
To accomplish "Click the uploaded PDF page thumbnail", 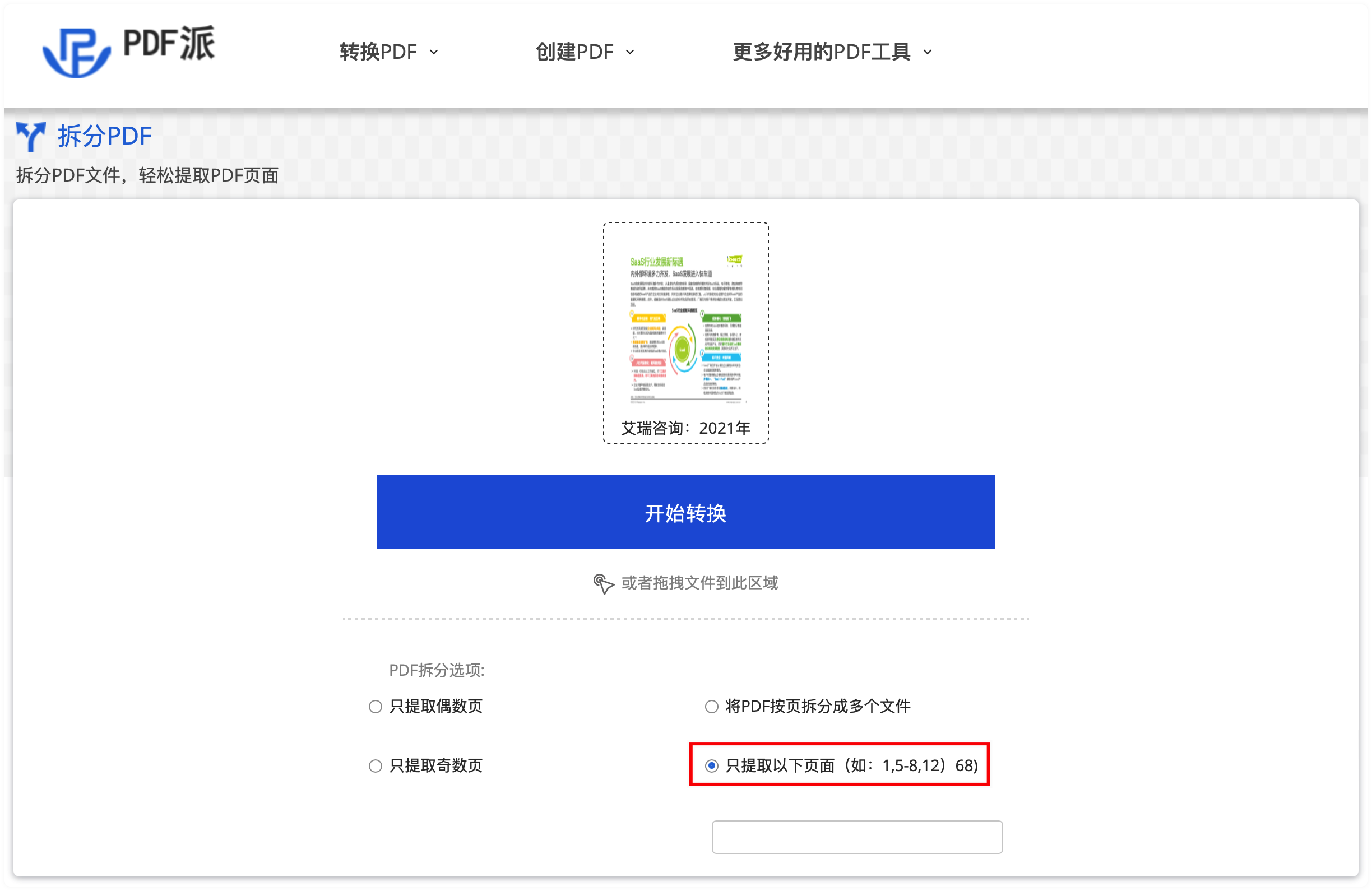I will tap(685, 328).
